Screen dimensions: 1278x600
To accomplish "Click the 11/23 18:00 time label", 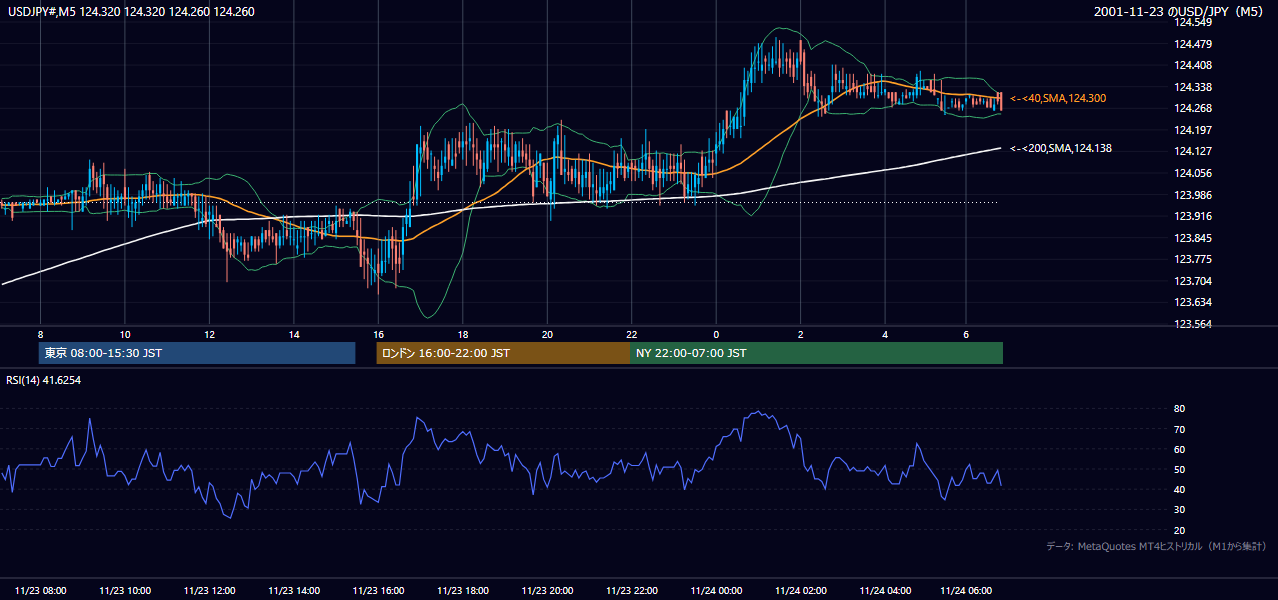I will [463, 591].
